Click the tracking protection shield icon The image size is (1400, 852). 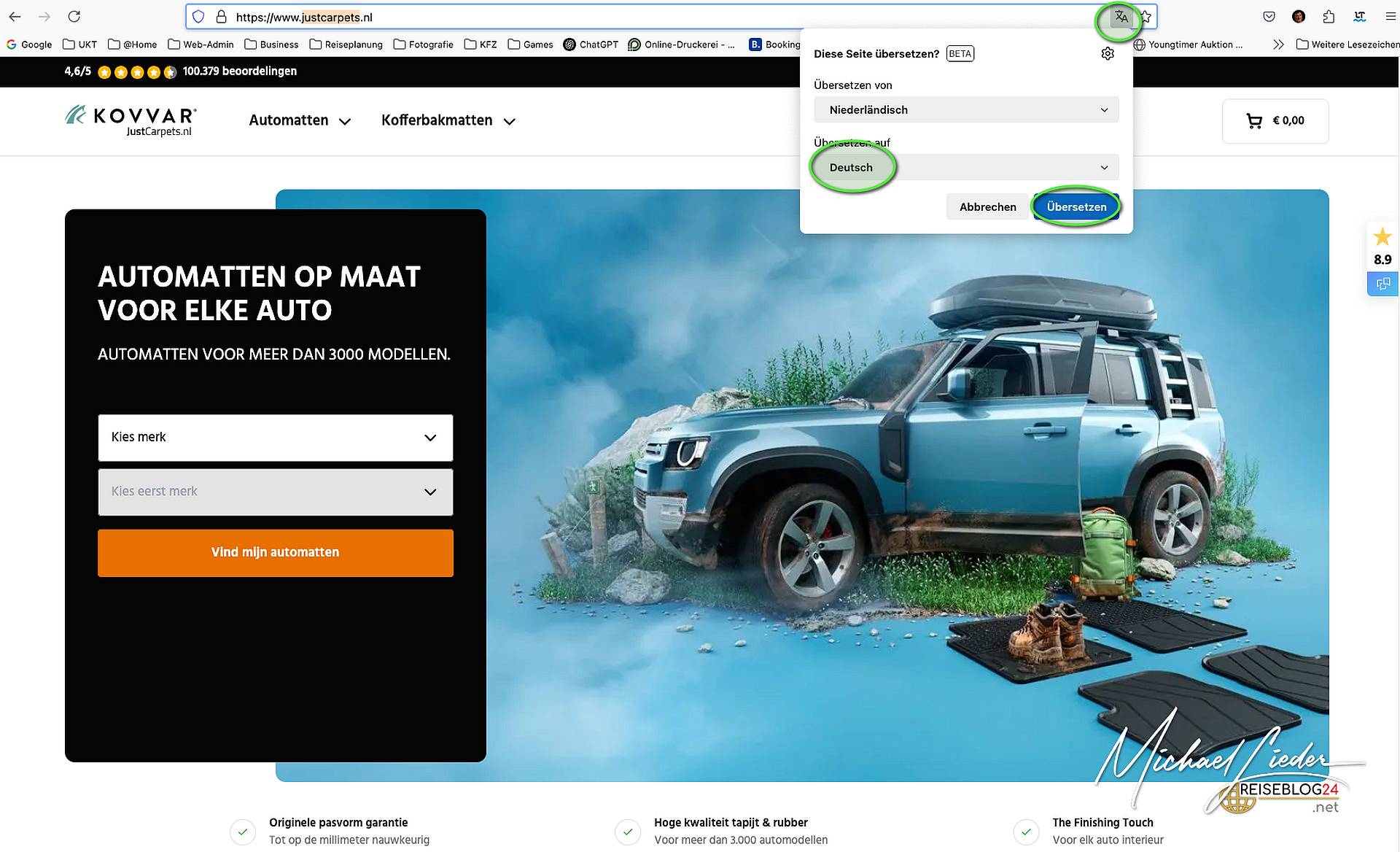tap(198, 17)
